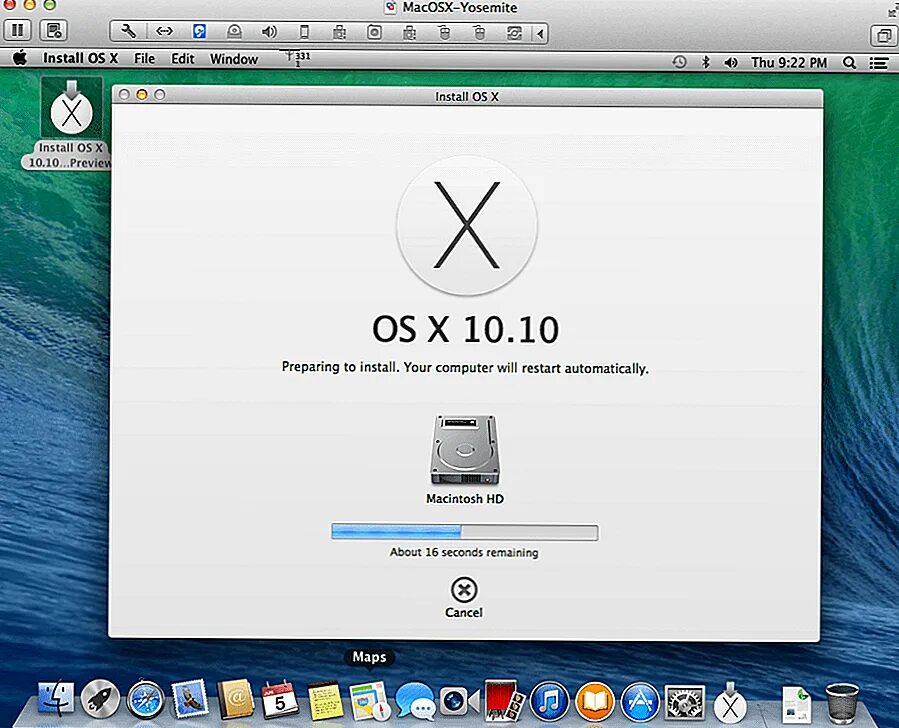This screenshot has width=899, height=728.
Task: Click the Install OS X window title bar
Action: click(466, 96)
